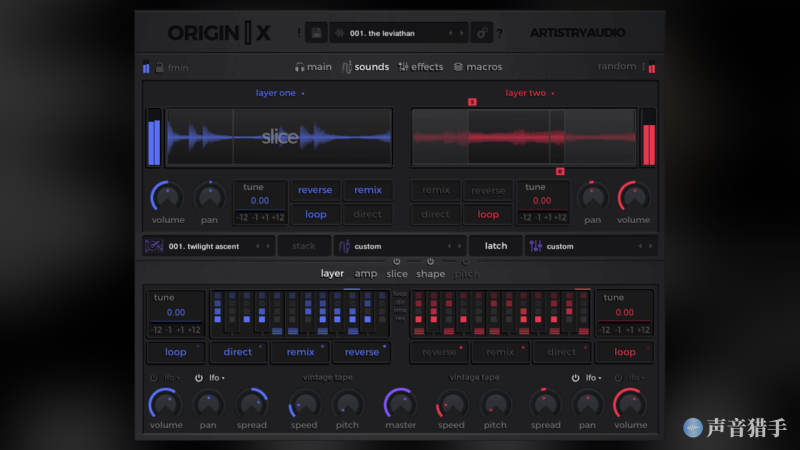The width and height of the screenshot is (800, 450).
Task: Toggle the stack button
Action: coord(304,246)
